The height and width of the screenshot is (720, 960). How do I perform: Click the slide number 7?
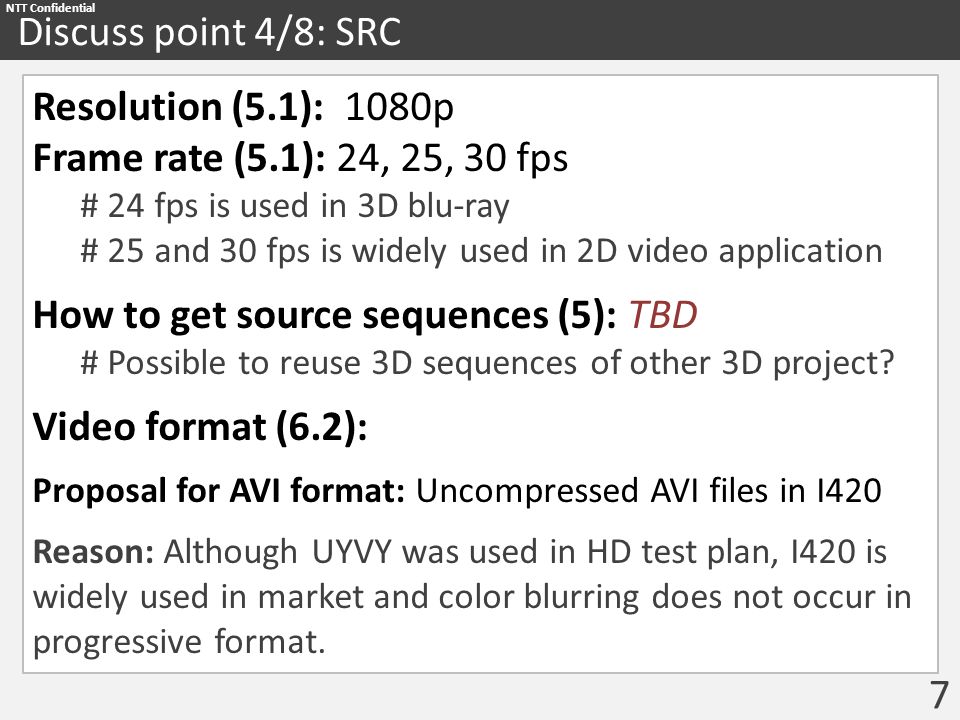click(939, 696)
